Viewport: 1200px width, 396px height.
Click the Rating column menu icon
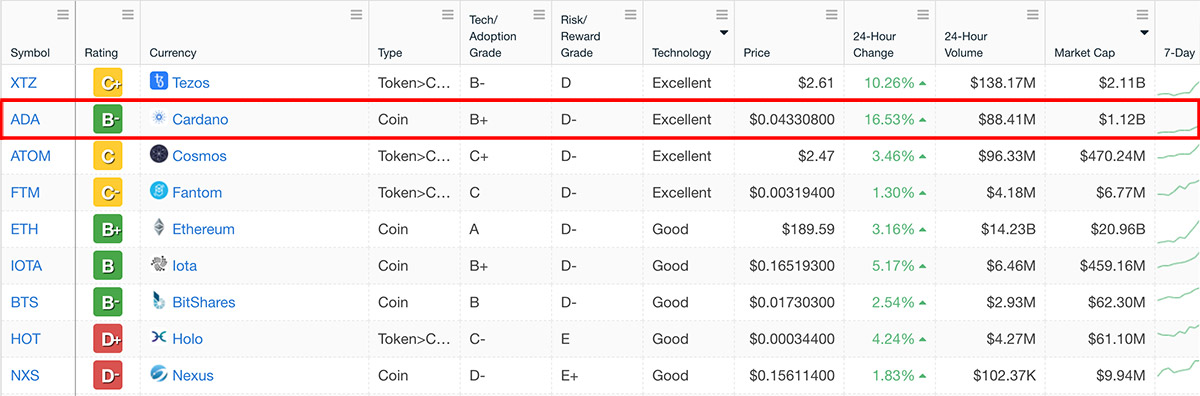[x=127, y=14]
